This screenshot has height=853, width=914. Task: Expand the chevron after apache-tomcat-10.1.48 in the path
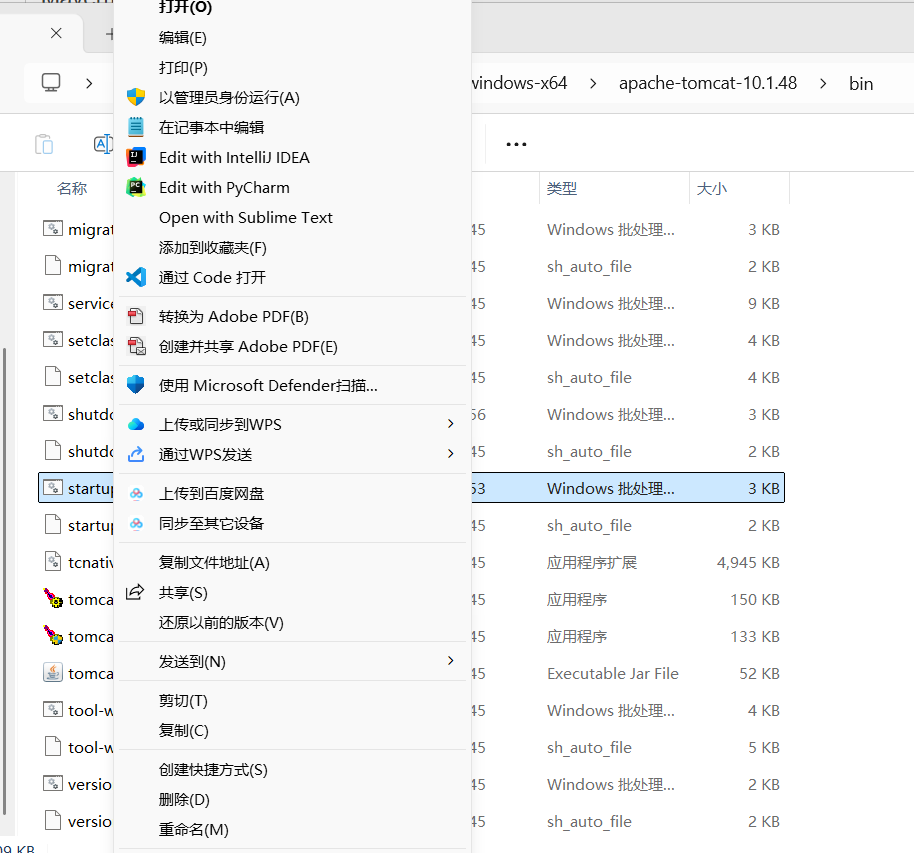(823, 83)
